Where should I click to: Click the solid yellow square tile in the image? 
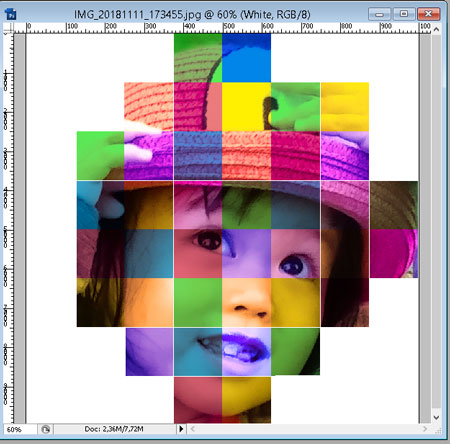246,107
